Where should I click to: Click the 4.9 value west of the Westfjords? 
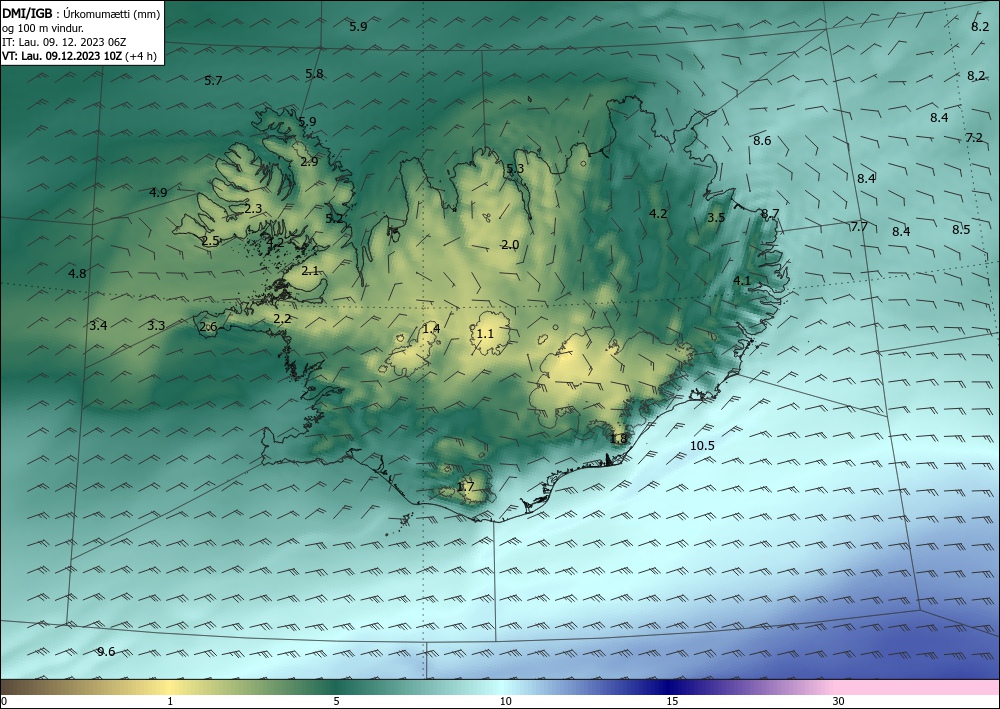click(x=158, y=192)
